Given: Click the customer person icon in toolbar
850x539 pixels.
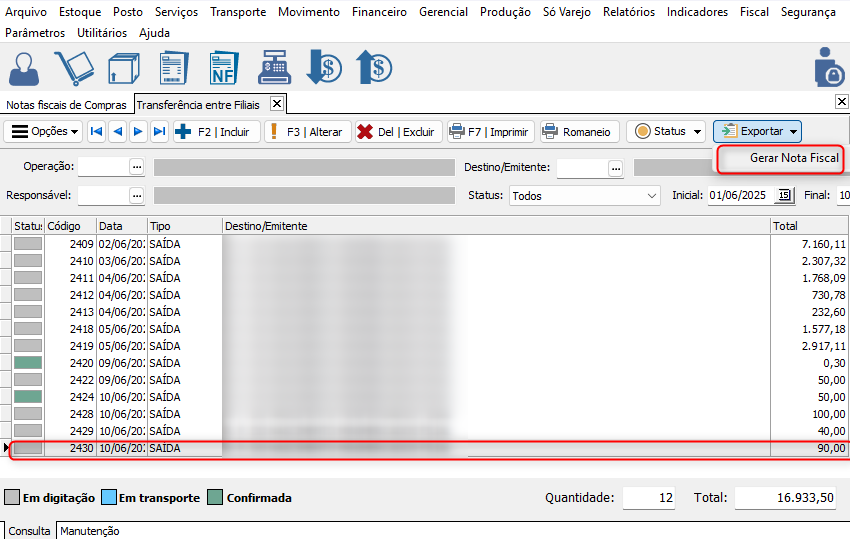Looking at the screenshot, I should point(23,67).
